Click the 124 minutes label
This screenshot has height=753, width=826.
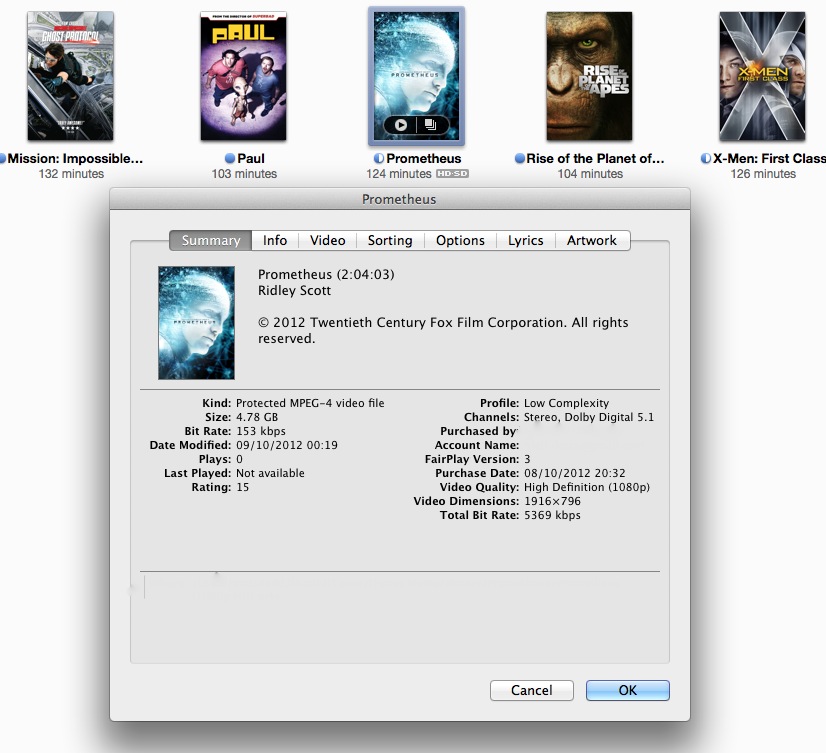tap(399, 173)
